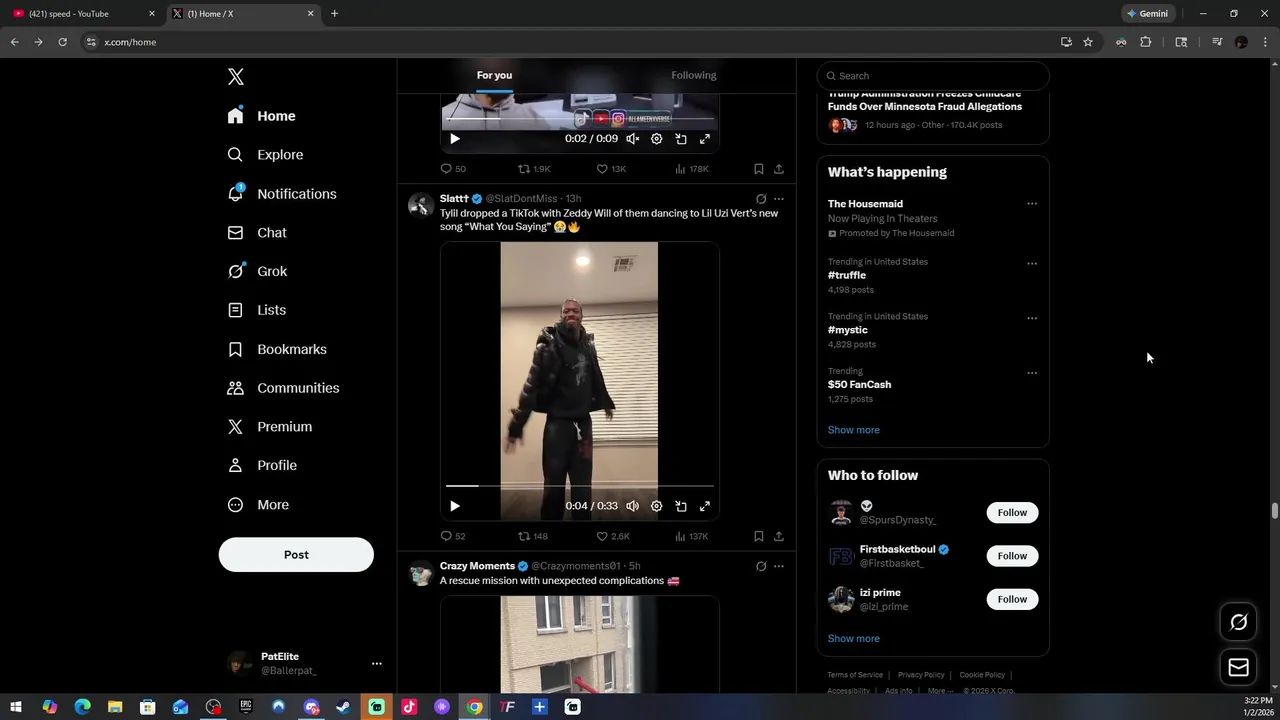Viewport: 1280px width, 720px height.
Task: Switch to the For you tab
Action: point(494,75)
